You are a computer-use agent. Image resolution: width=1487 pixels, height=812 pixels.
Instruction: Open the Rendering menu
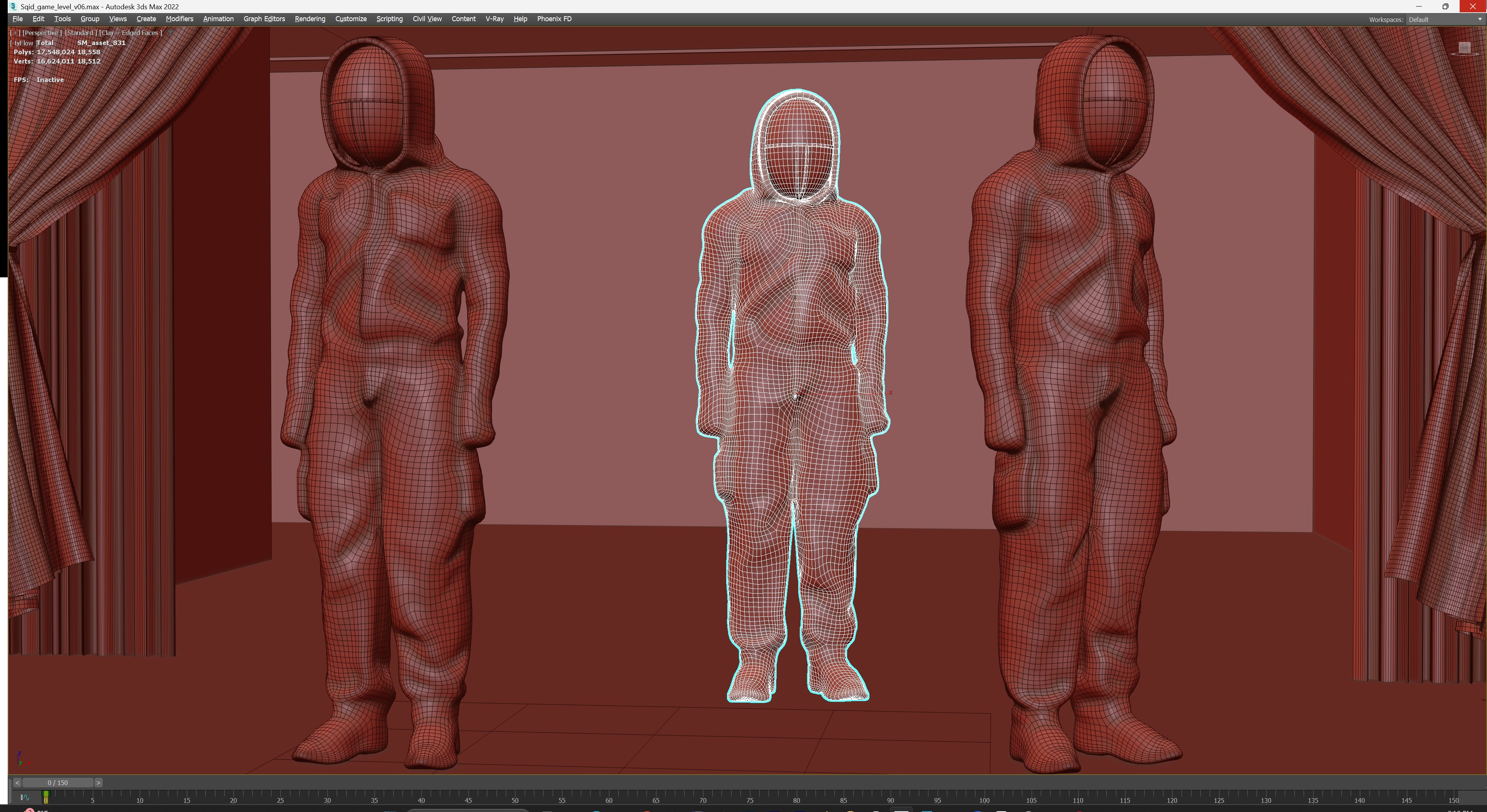310,19
